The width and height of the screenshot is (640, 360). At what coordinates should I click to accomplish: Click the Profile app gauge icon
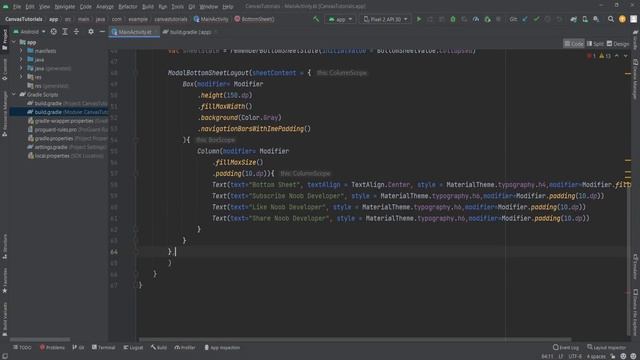tap(476, 19)
